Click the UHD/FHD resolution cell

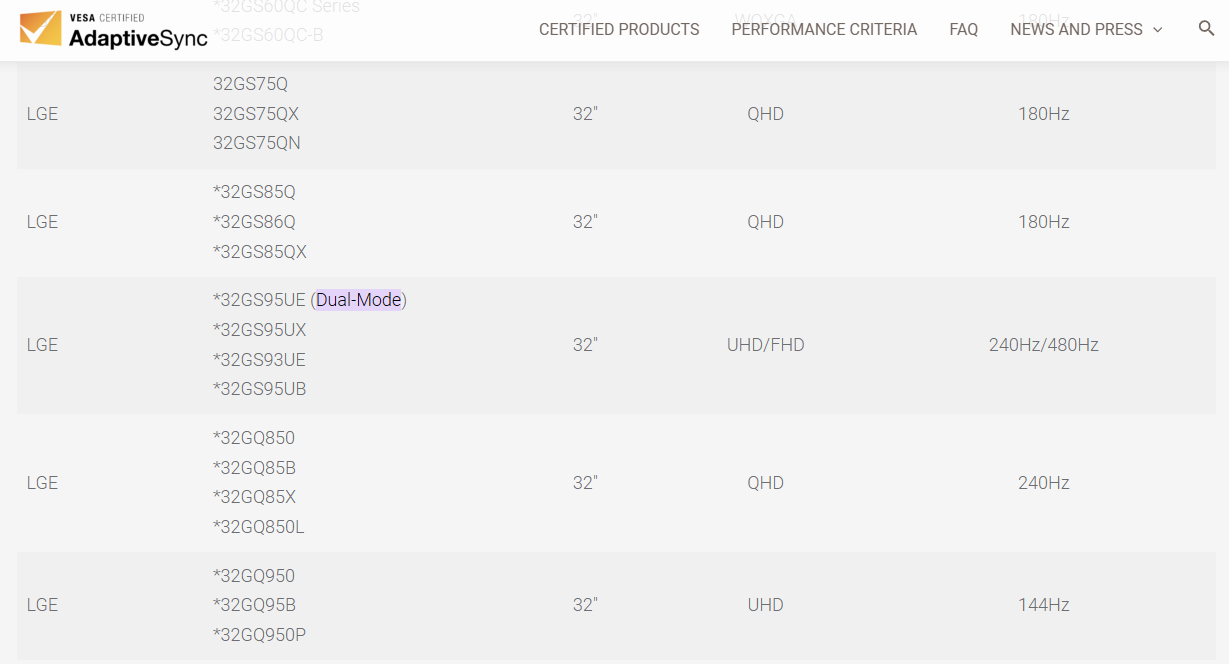[x=765, y=345]
